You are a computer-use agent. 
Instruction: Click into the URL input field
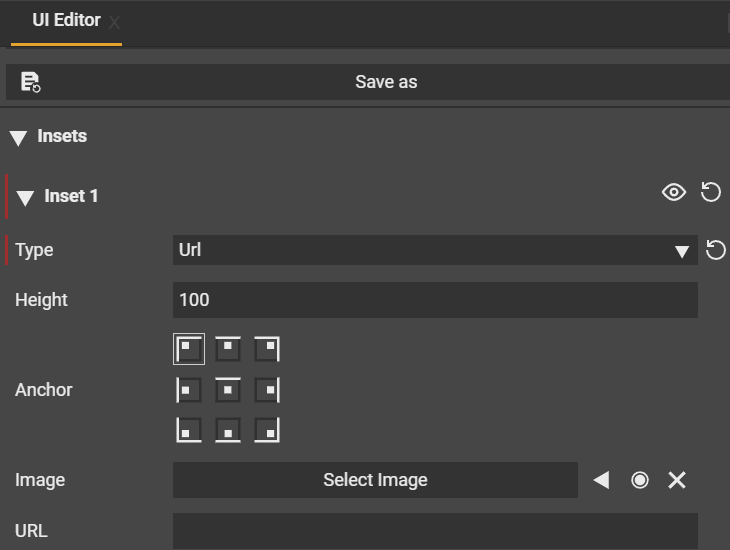pos(435,530)
